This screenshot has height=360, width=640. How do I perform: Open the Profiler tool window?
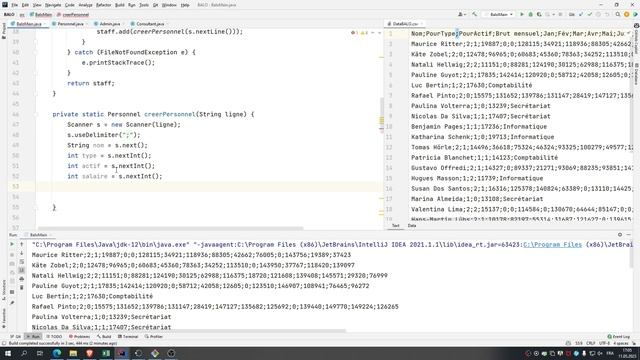click(153, 337)
